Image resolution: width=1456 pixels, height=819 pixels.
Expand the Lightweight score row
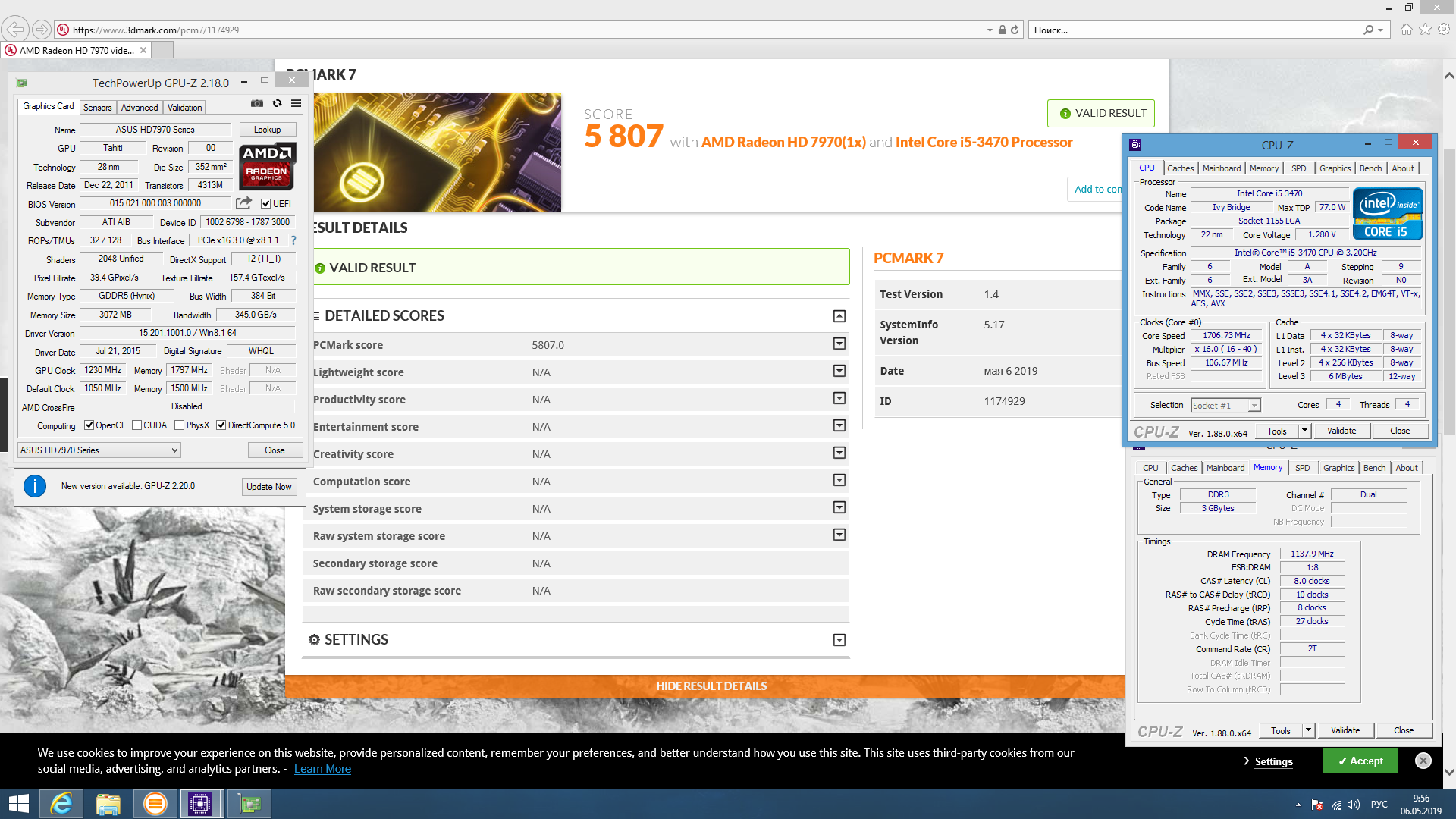(x=839, y=371)
